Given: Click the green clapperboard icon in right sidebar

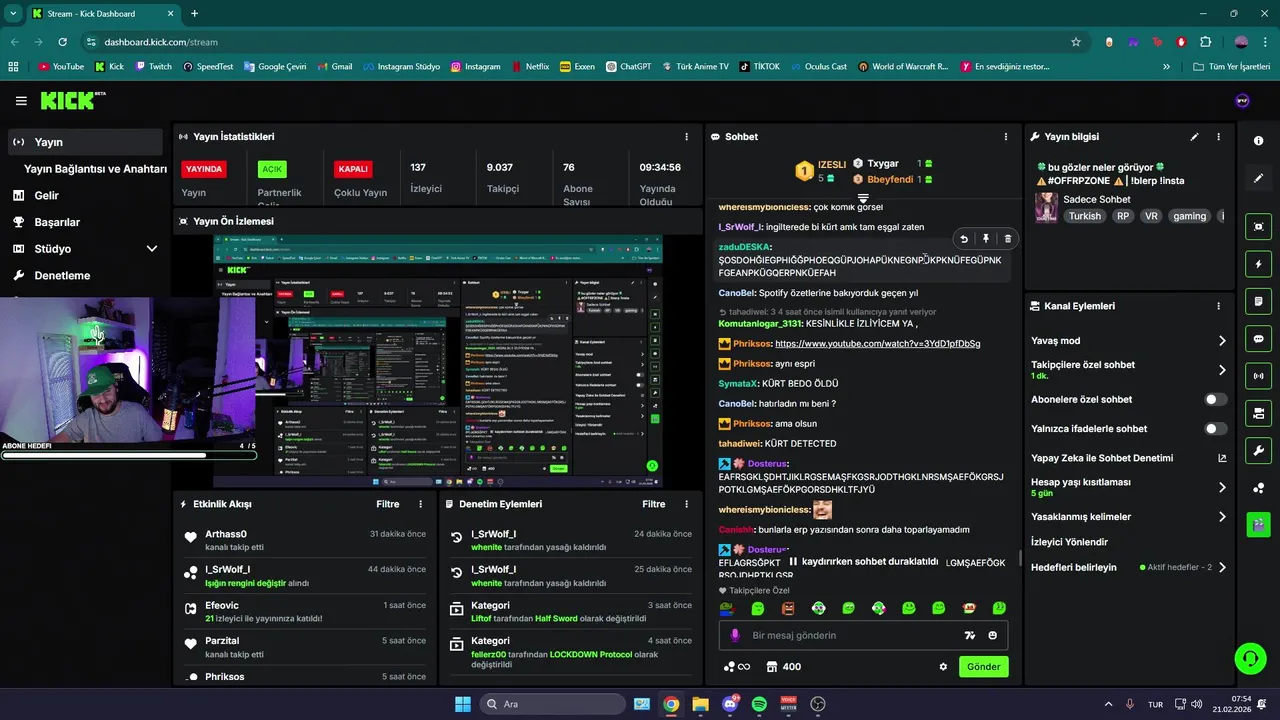Looking at the screenshot, I should [x=1258, y=523].
